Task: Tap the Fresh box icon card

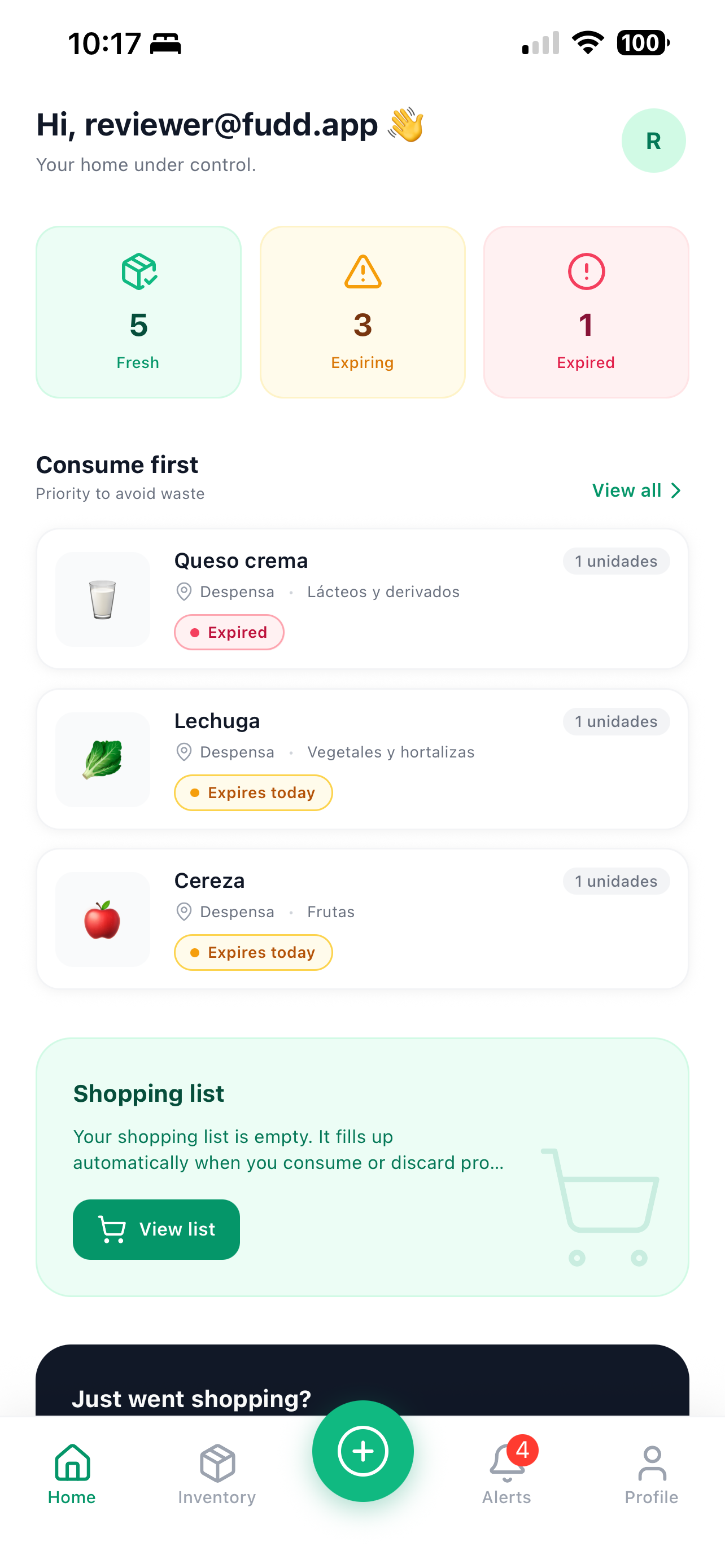Action: [139, 312]
